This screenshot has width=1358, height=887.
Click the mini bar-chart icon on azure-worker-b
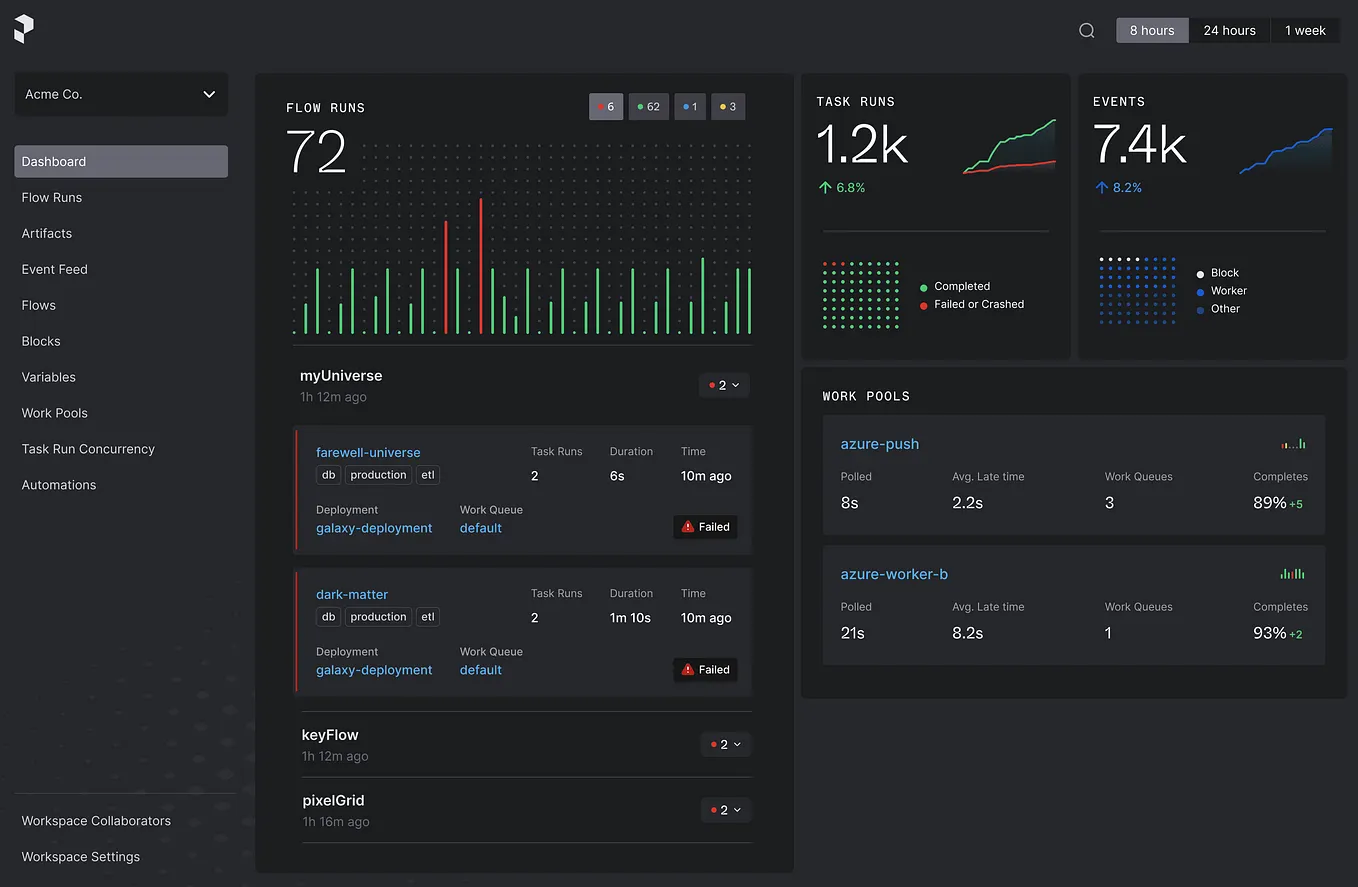click(x=1291, y=573)
